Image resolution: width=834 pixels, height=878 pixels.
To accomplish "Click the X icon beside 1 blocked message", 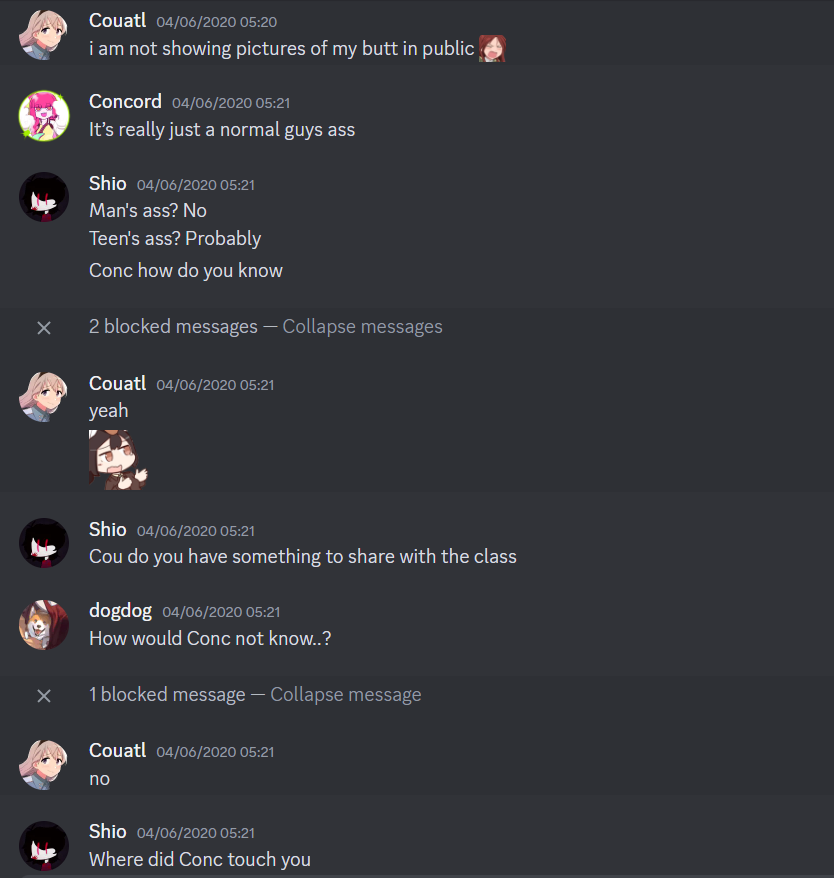I will click(44, 695).
